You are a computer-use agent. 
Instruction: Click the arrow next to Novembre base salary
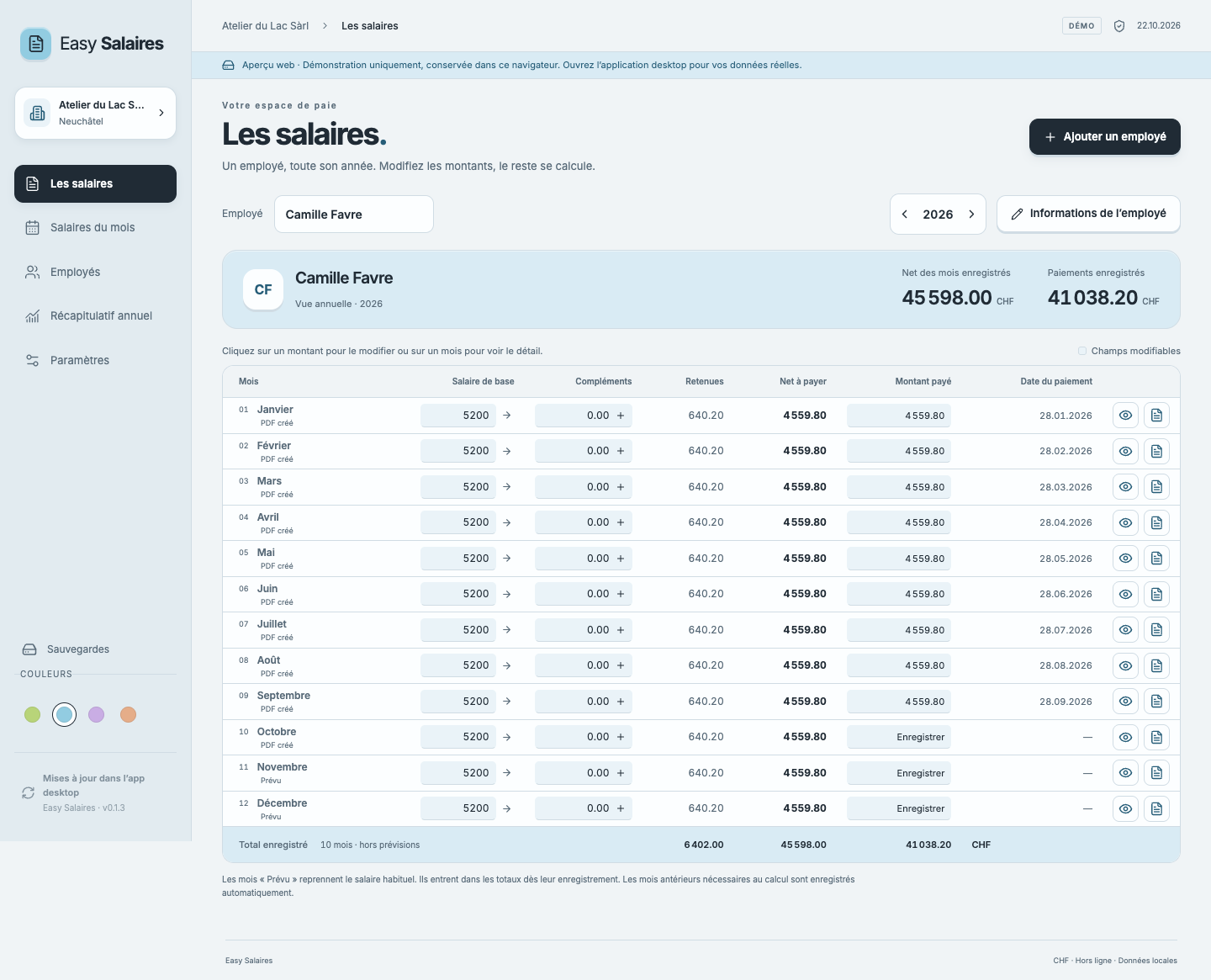click(507, 773)
